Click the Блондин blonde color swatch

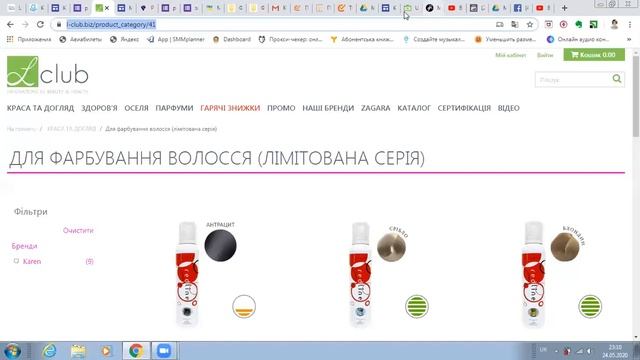tap(565, 247)
